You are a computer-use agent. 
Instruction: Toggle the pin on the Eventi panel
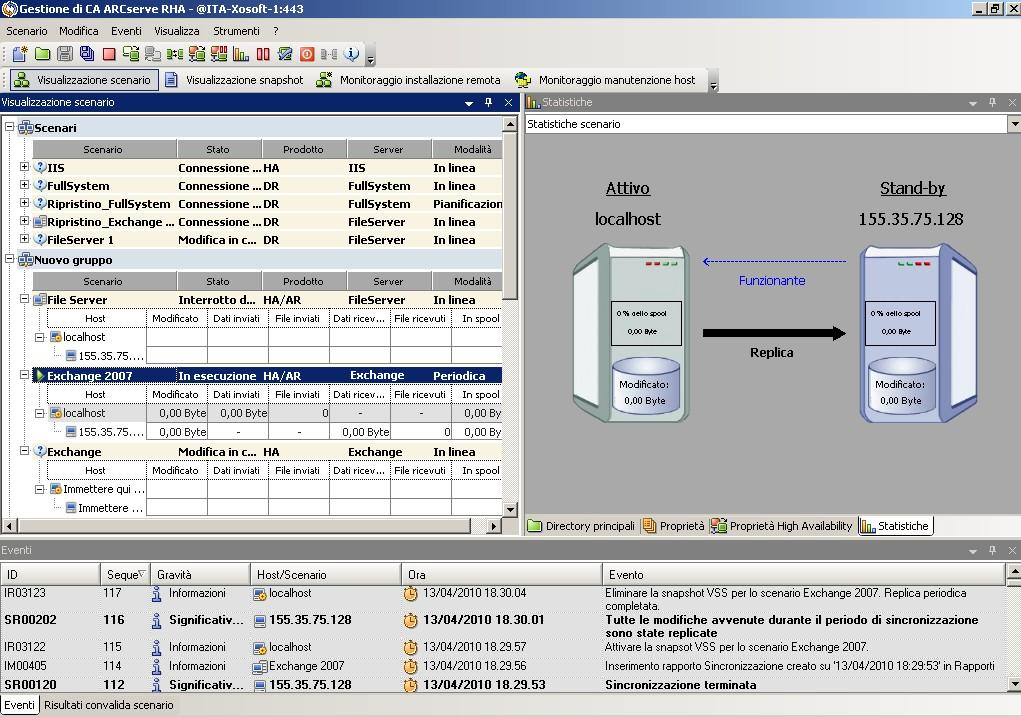992,550
